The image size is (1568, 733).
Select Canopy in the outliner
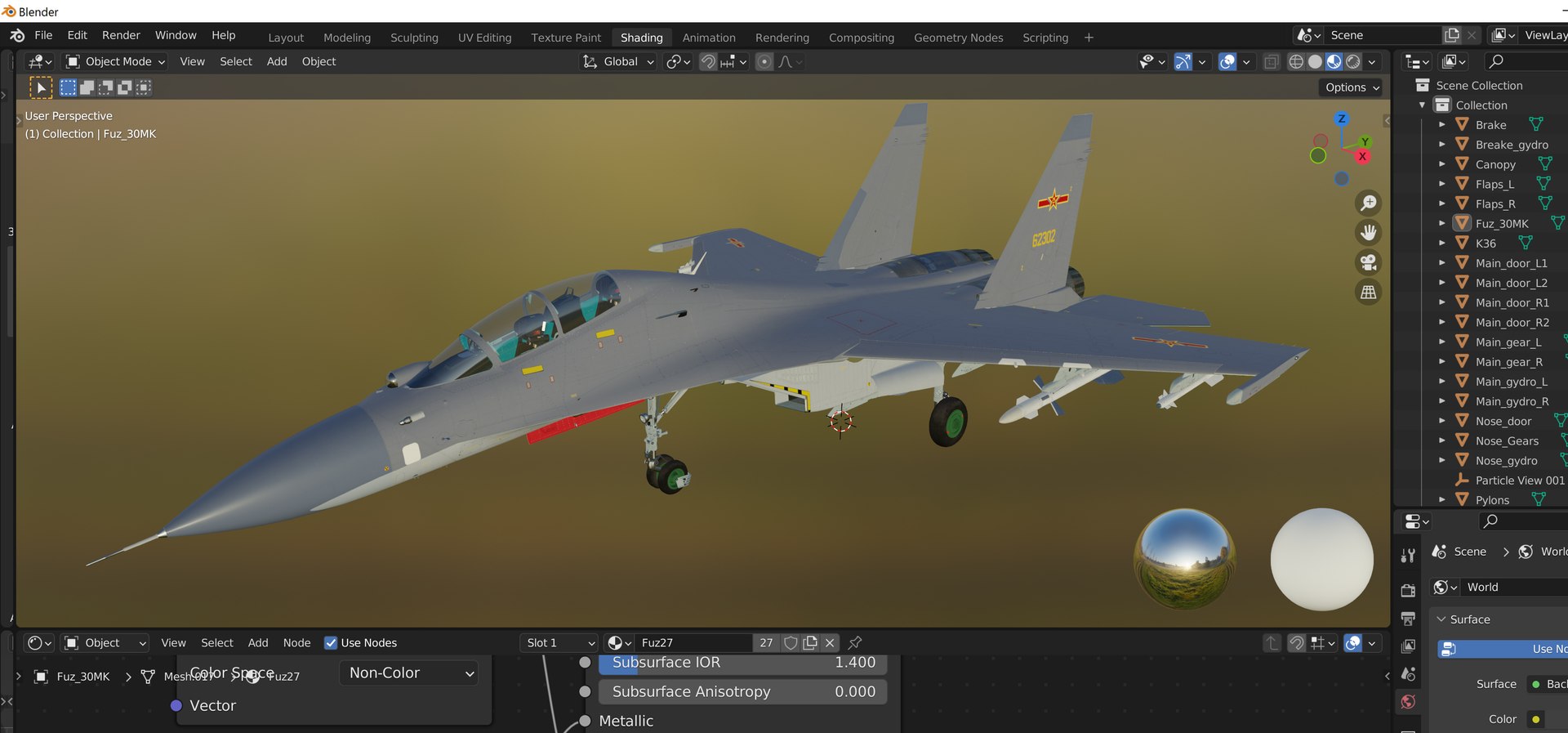point(1495,164)
